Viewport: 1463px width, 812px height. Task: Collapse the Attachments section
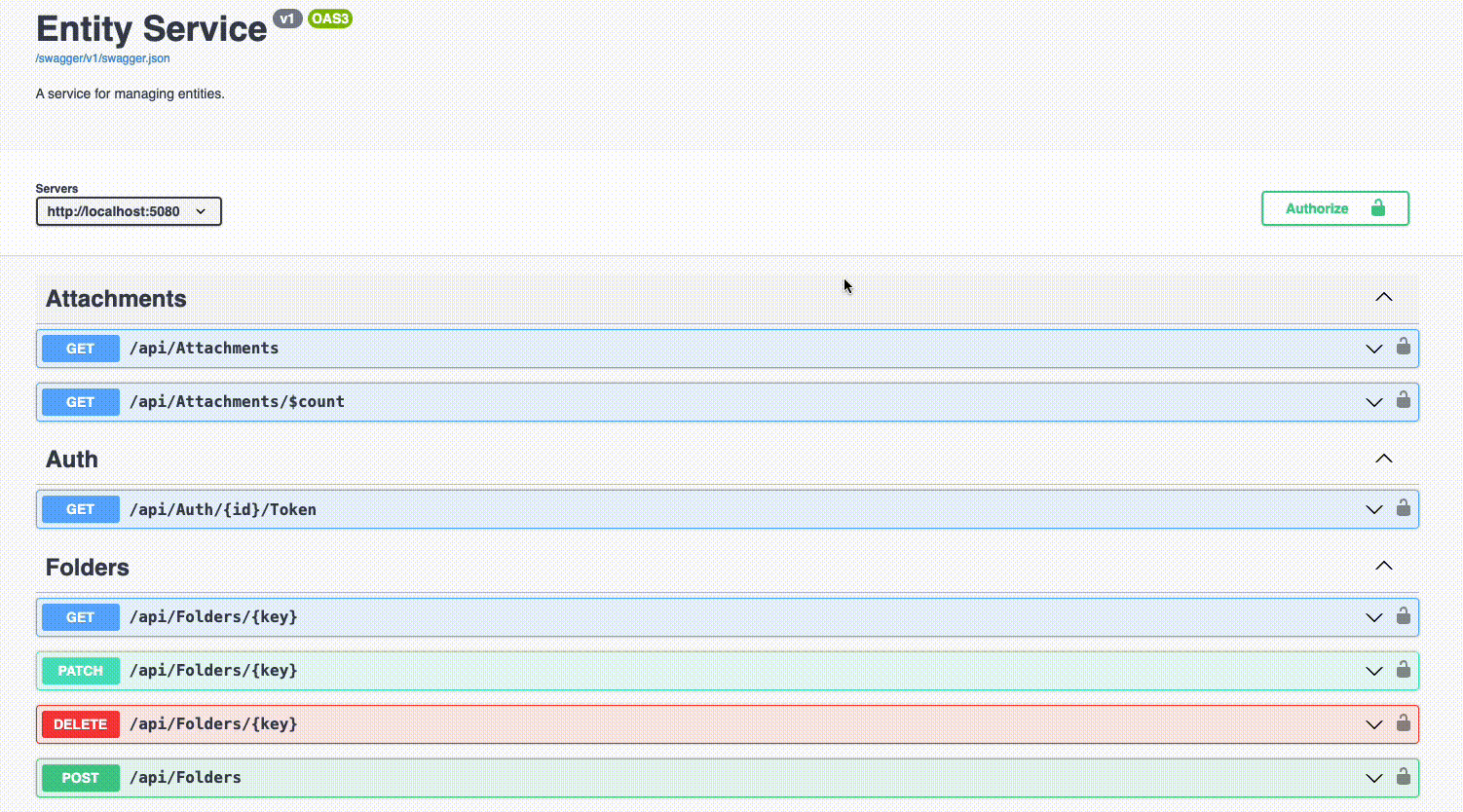pos(1383,298)
